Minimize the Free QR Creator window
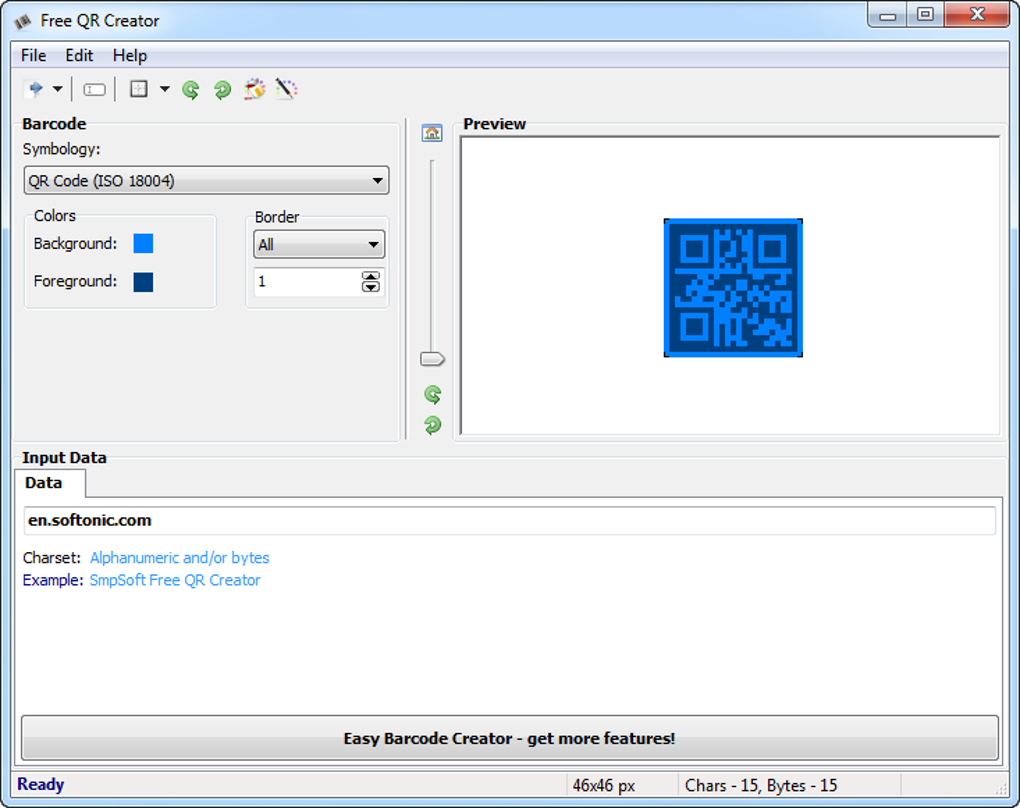The width and height of the screenshot is (1020, 808). point(887,16)
